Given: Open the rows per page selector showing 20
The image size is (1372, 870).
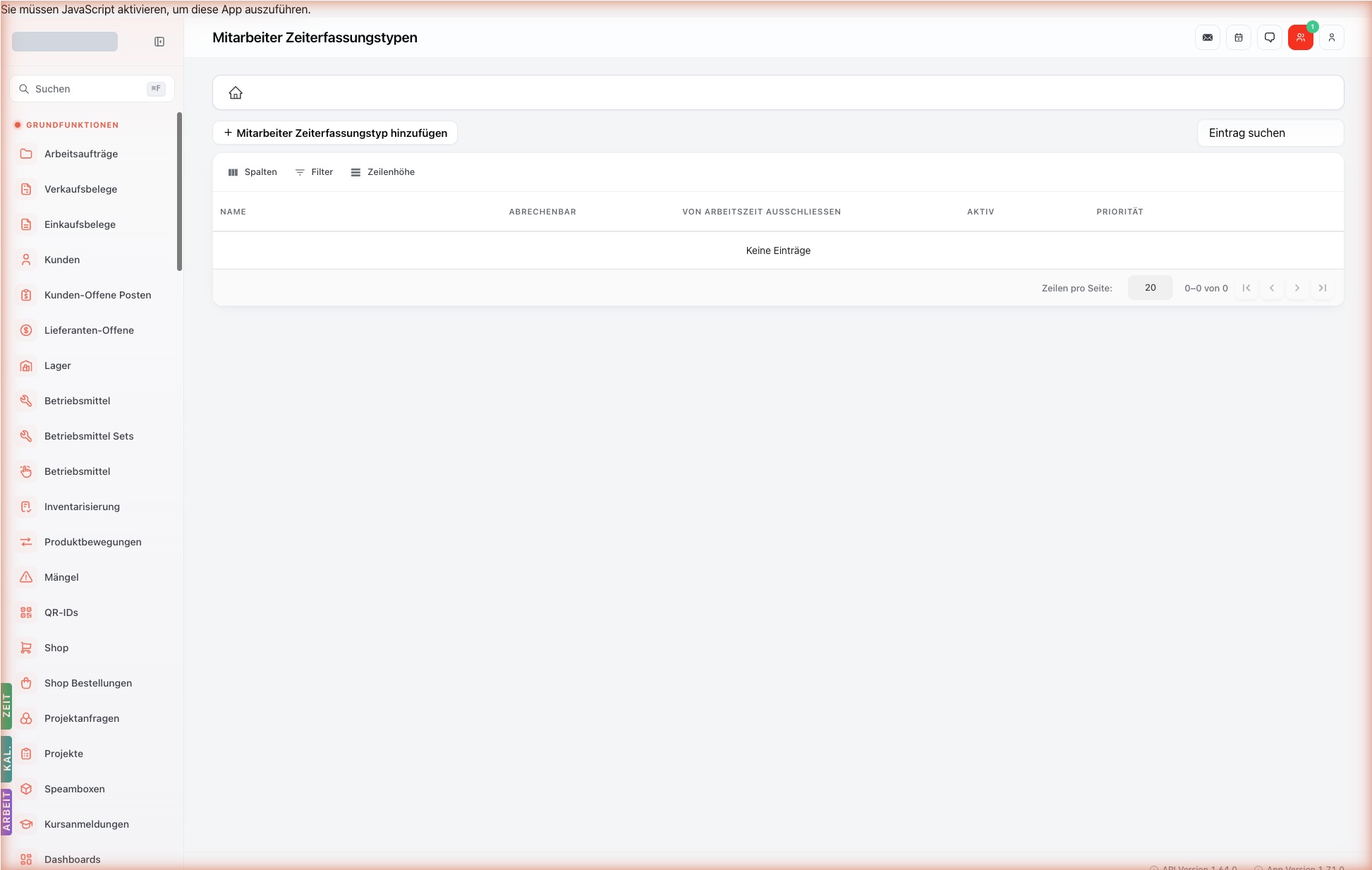Looking at the screenshot, I should tap(1150, 288).
